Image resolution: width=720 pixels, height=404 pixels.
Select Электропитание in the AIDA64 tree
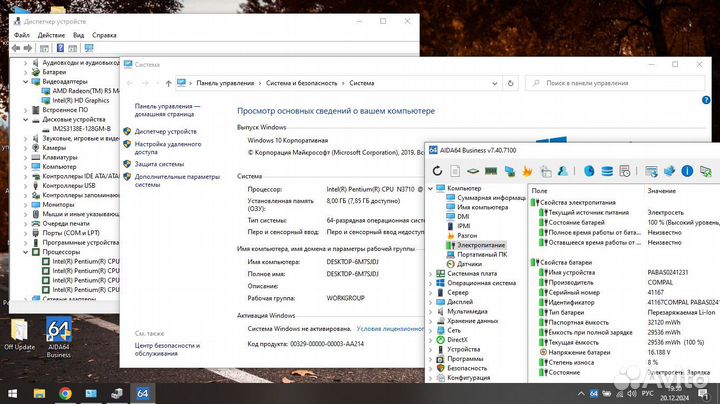pyautogui.click(x=481, y=245)
